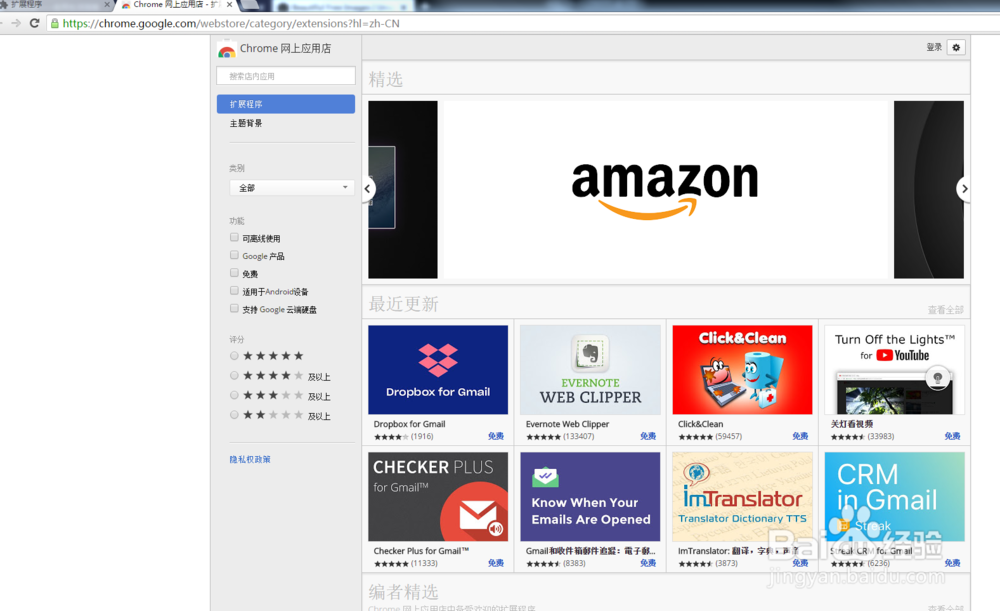The width and height of the screenshot is (1000, 611).
Task: Click the Amazon featured banner
Action: (665, 189)
